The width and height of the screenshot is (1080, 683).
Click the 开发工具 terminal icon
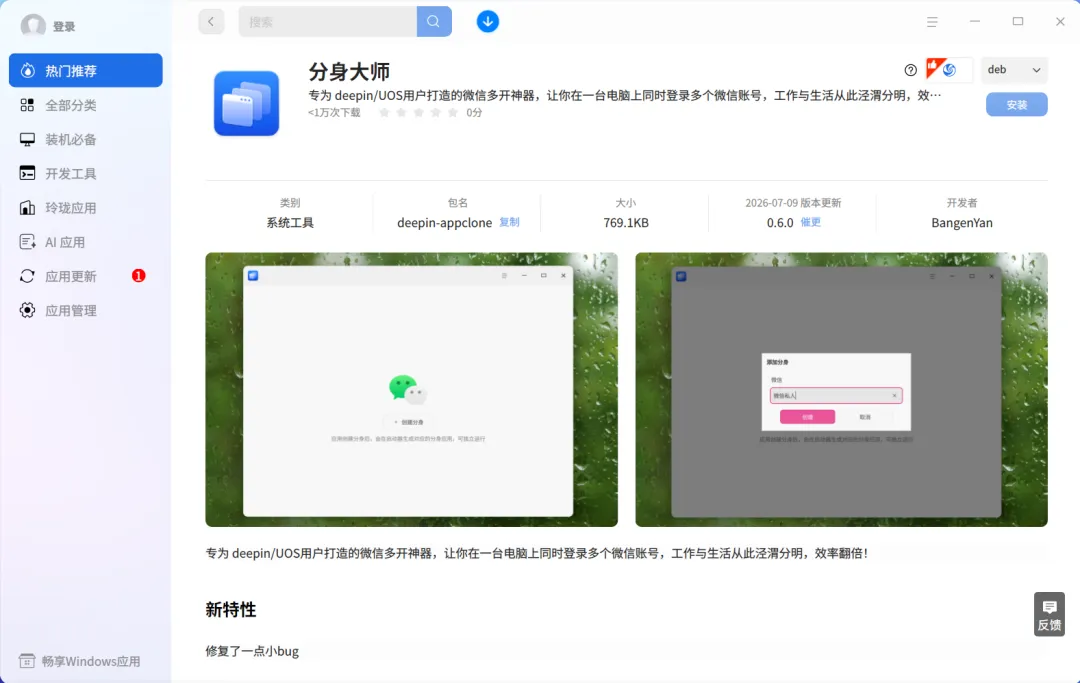[x=28, y=174]
